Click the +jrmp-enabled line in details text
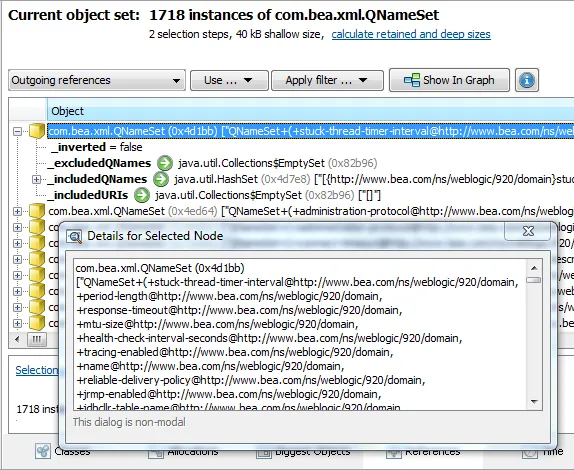This screenshot has height=470, width=574. pyautogui.click(x=229, y=394)
